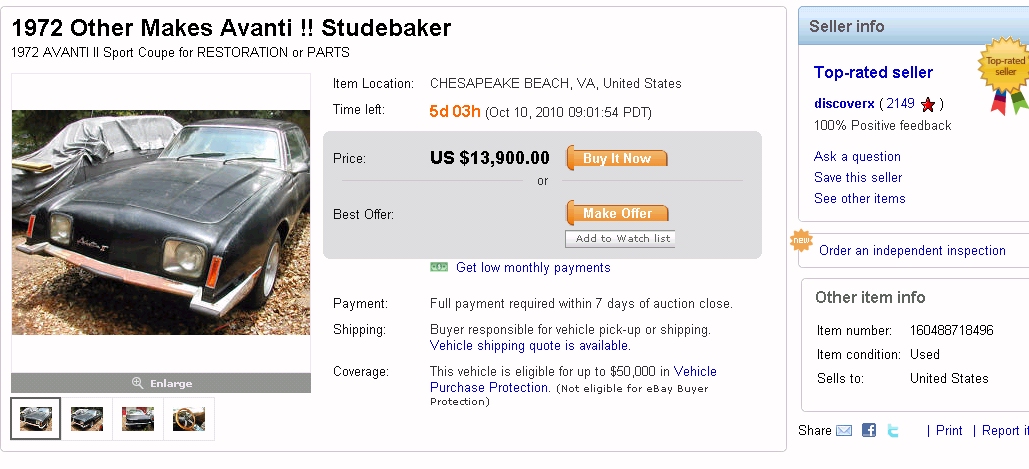The width and height of the screenshot is (1029, 469).
Task: Show the rear view car thumbnail
Action: (x=138, y=418)
